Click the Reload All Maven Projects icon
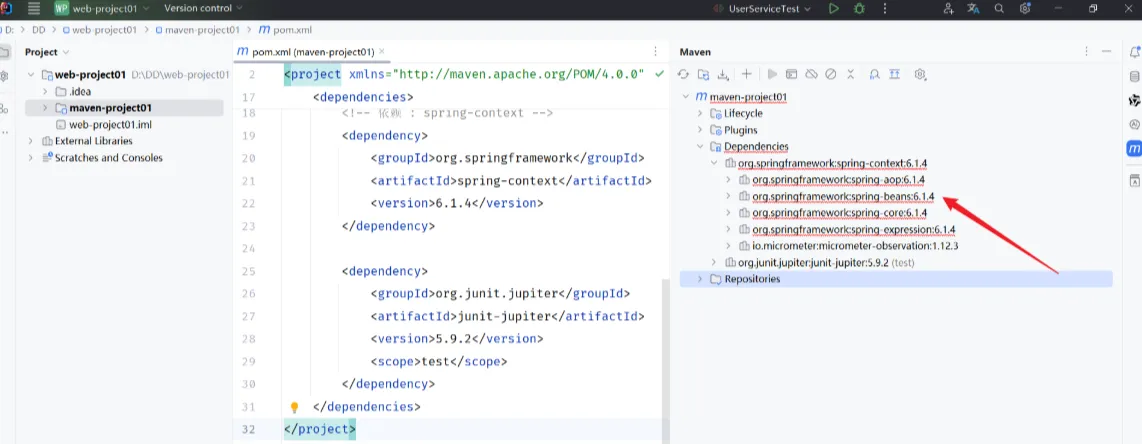This screenshot has width=1142, height=444. pyautogui.click(x=684, y=74)
